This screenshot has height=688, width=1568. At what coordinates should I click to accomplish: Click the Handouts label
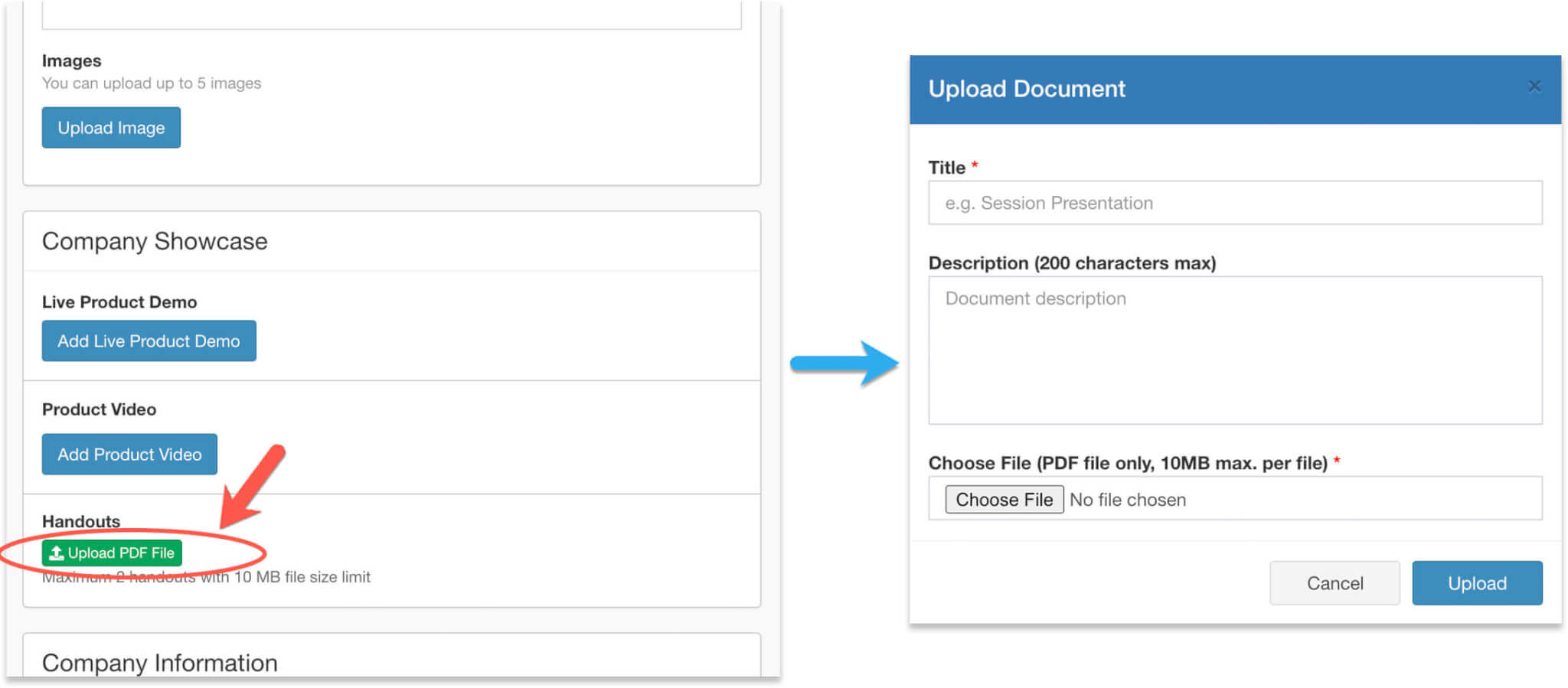tap(81, 521)
